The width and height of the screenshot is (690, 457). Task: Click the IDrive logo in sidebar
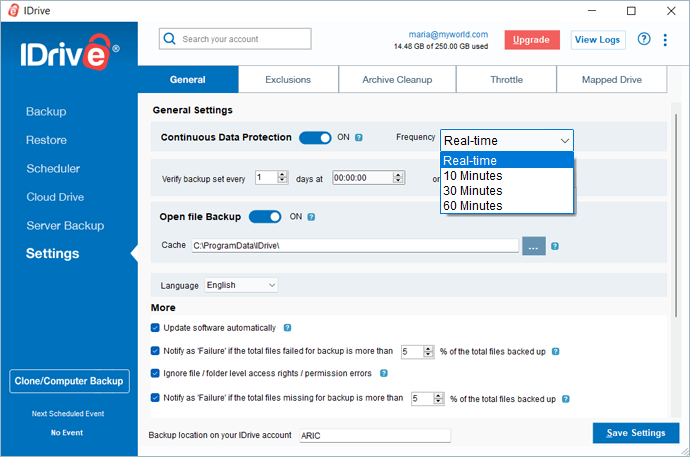tap(70, 53)
